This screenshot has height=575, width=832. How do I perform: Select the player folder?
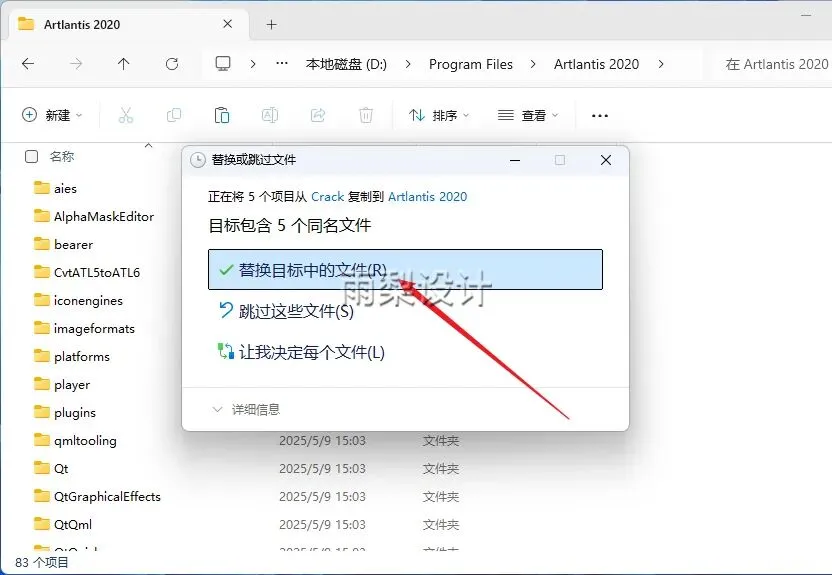[x=62, y=385]
